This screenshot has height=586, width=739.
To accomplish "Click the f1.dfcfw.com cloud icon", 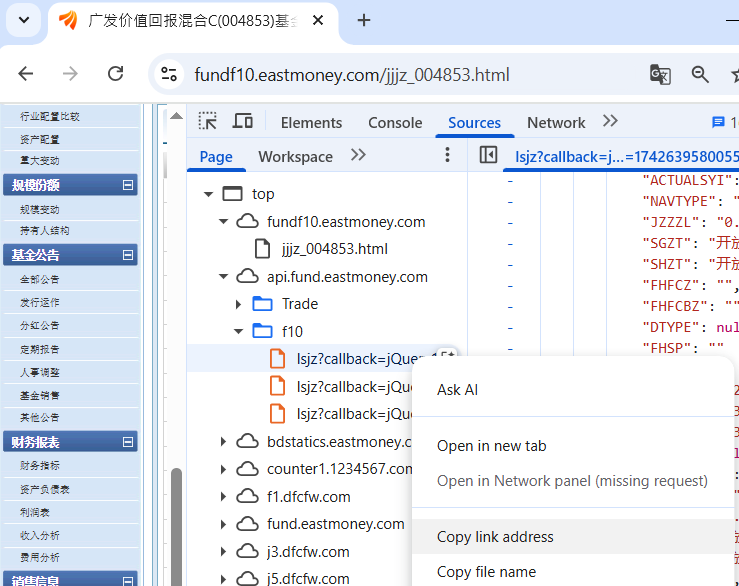I will pos(247,496).
